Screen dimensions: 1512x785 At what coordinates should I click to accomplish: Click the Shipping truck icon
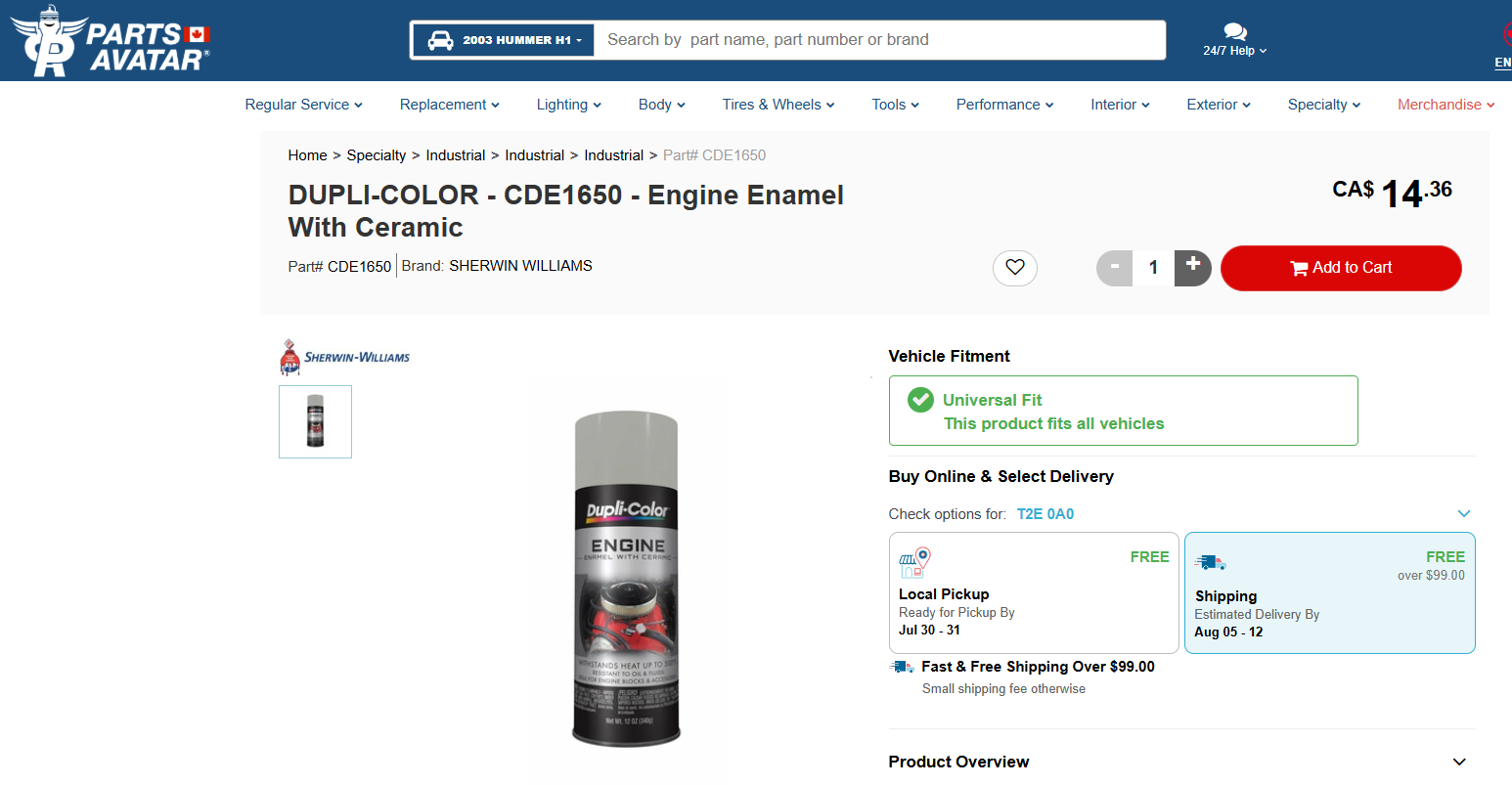click(1210, 562)
